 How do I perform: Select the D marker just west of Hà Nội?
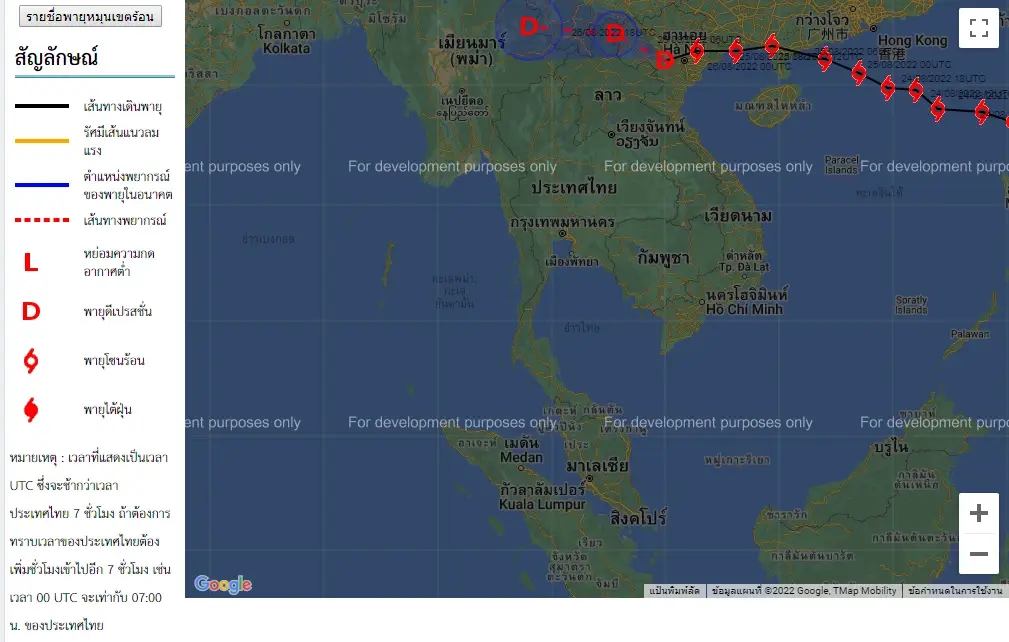[x=664, y=60]
